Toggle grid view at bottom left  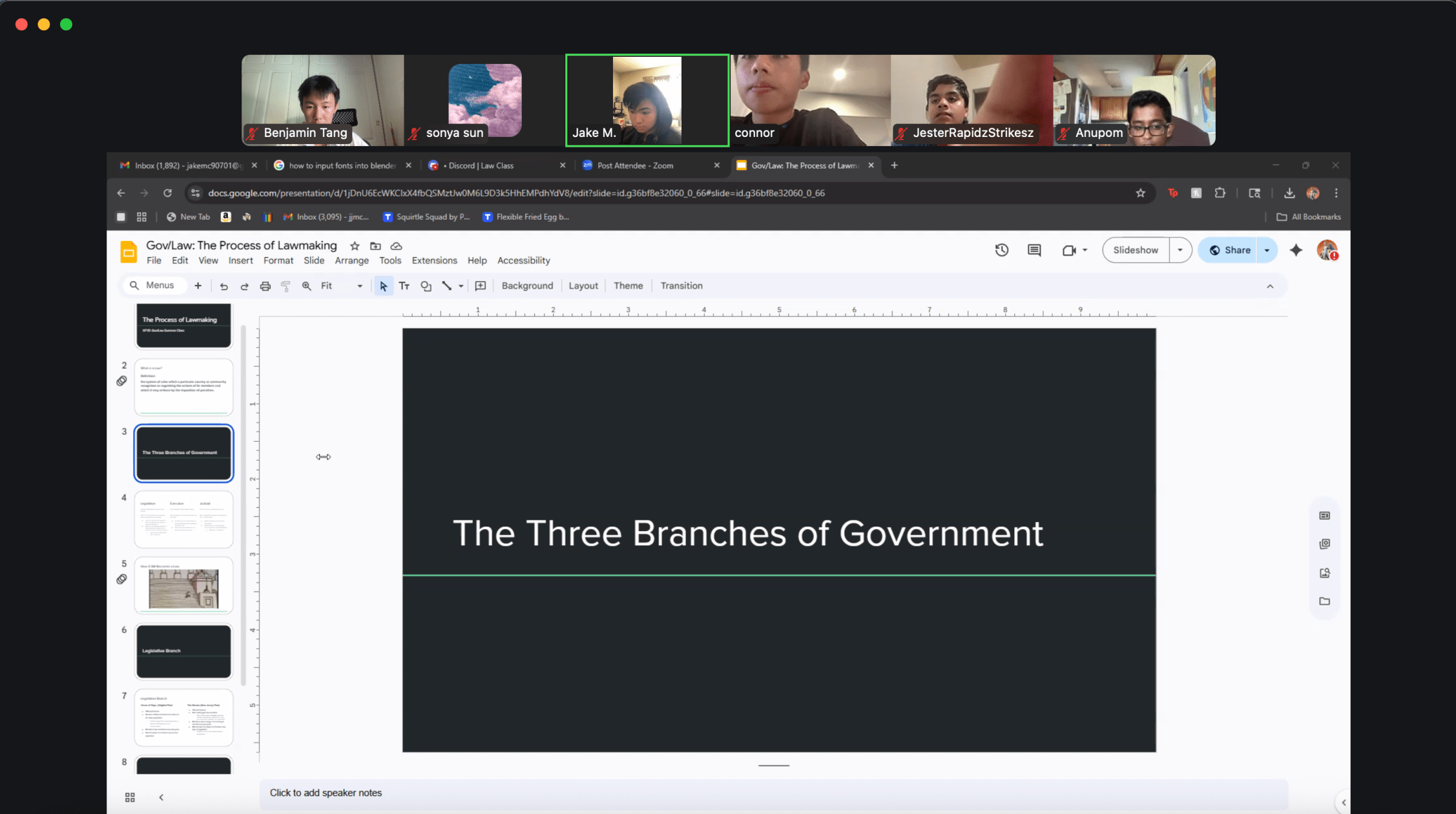pos(130,797)
